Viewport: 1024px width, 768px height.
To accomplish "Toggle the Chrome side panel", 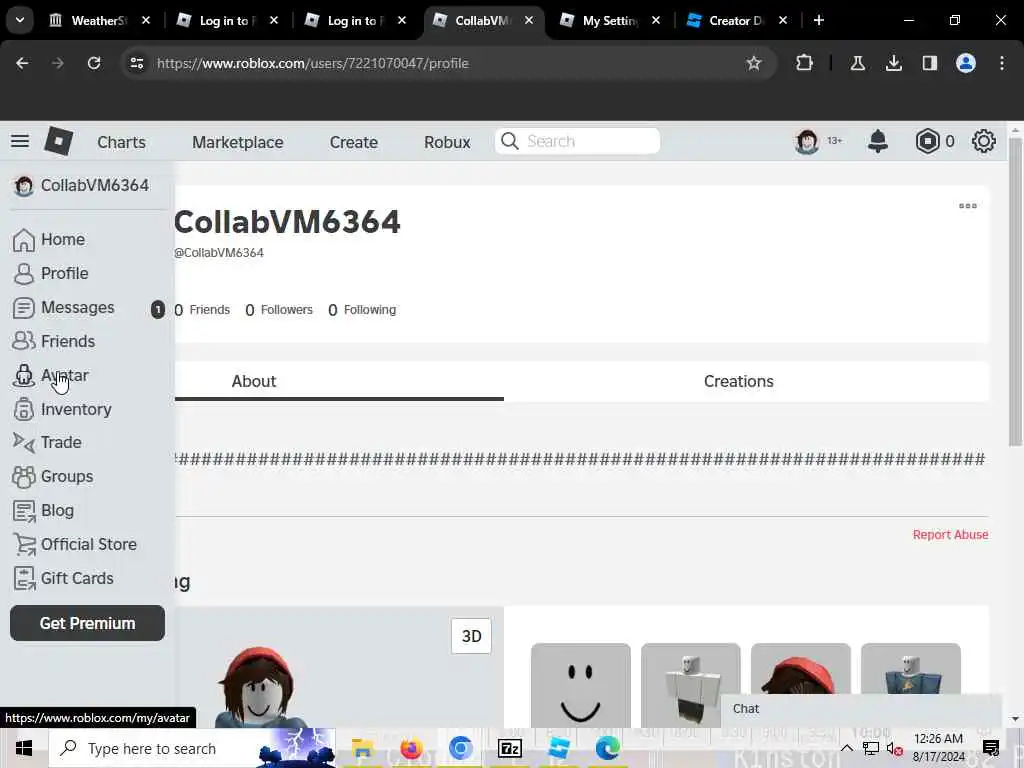I will (929, 63).
